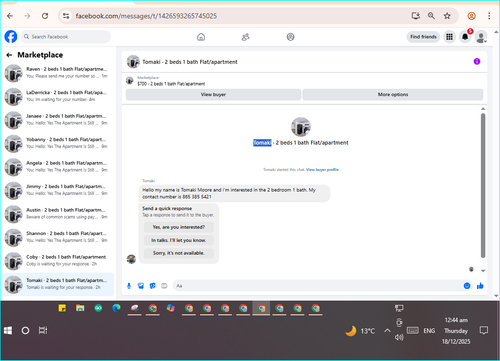The height and width of the screenshot is (361, 500).
Task: Click View buyer button
Action: (213, 95)
